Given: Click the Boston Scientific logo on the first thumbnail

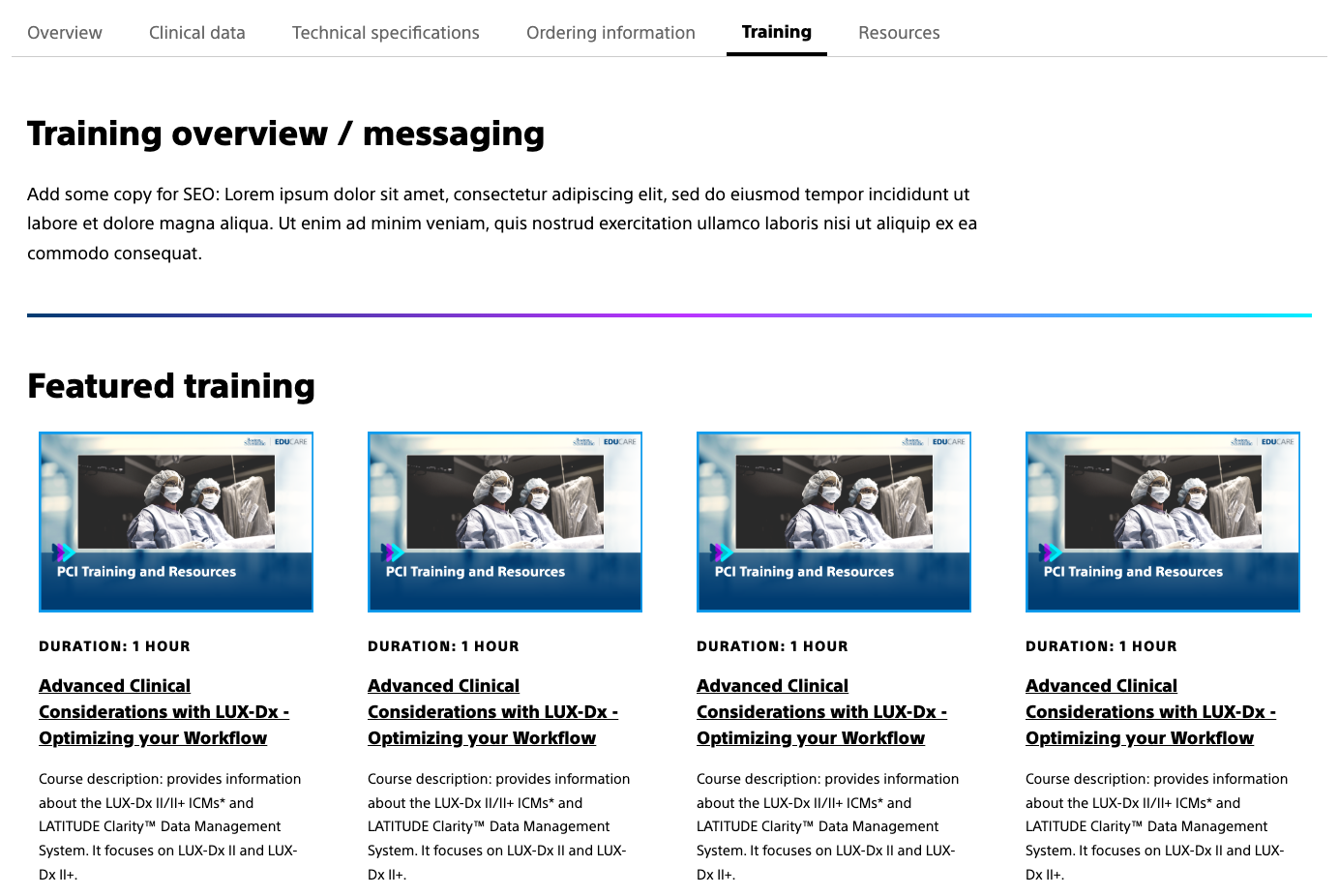Looking at the screenshot, I should click(x=254, y=441).
